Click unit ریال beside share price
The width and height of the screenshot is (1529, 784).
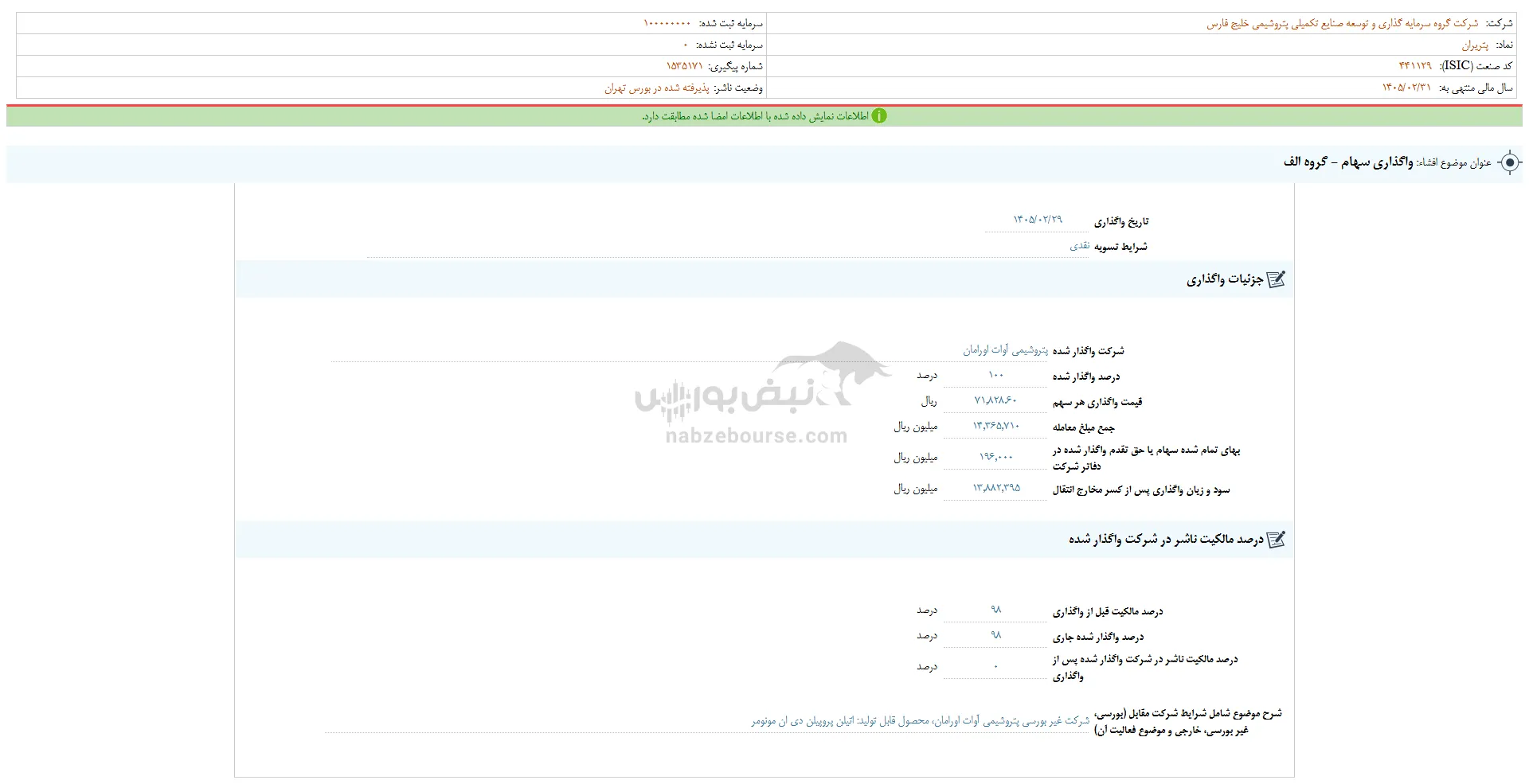pos(929,401)
